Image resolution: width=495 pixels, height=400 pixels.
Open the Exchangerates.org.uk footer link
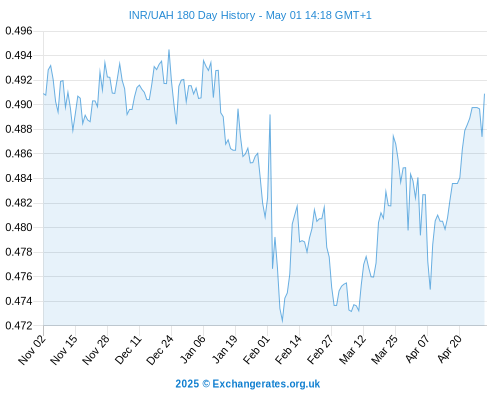point(266,384)
